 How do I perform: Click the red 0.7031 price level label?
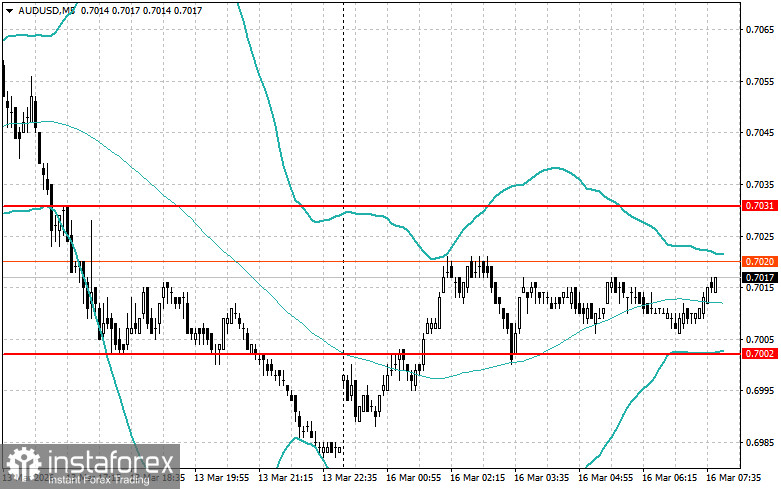pos(760,206)
